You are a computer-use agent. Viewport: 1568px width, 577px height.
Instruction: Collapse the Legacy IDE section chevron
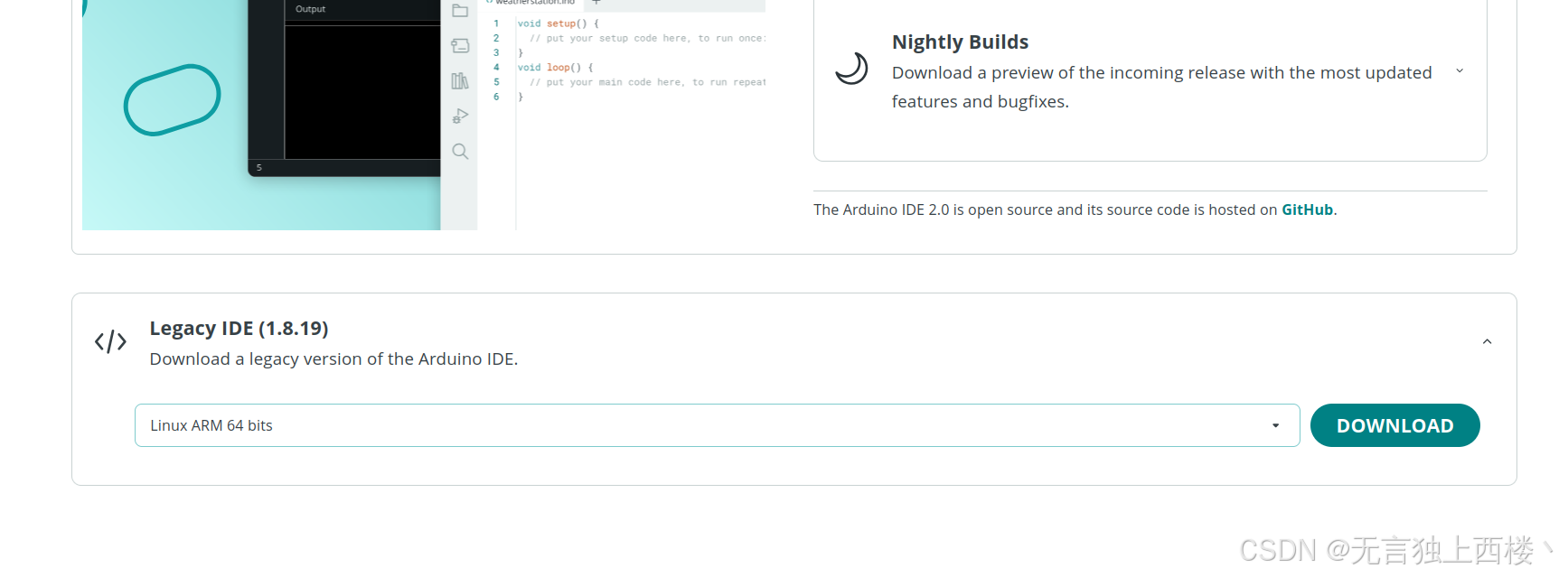pos(1487,341)
